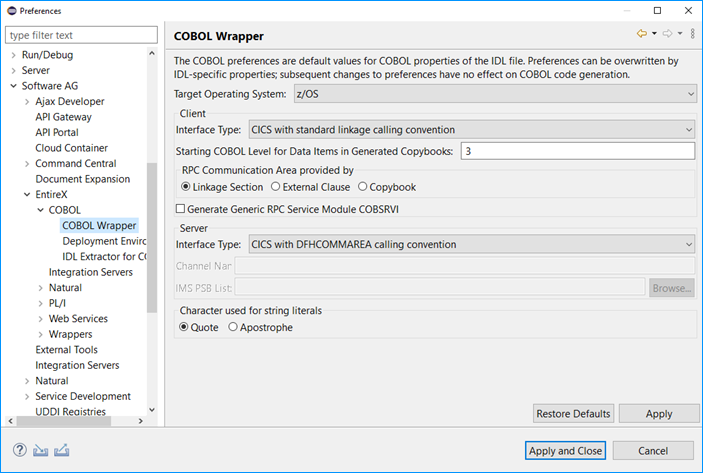Maximize the Preferences window
The image size is (703, 473).
coord(657,11)
